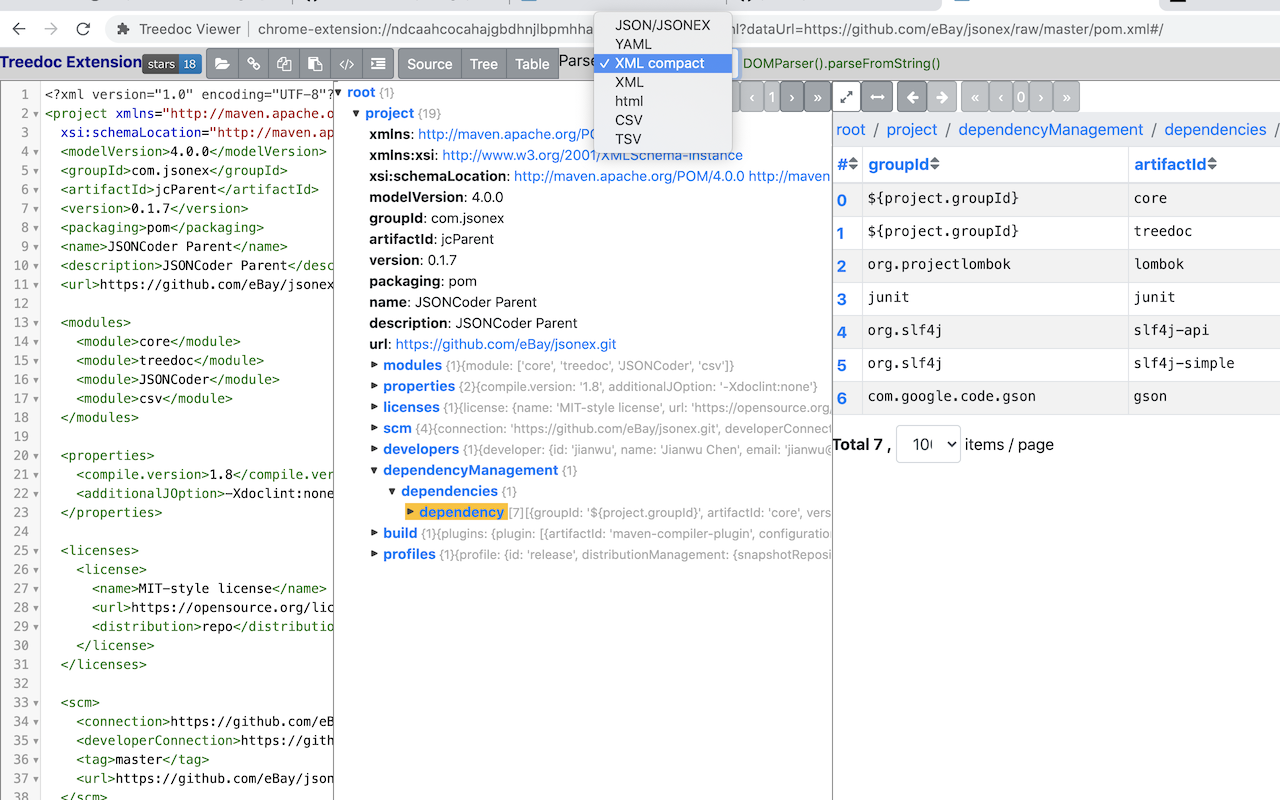Click the page 1 number box
Viewport: 1280px width, 800px height.
tap(771, 97)
